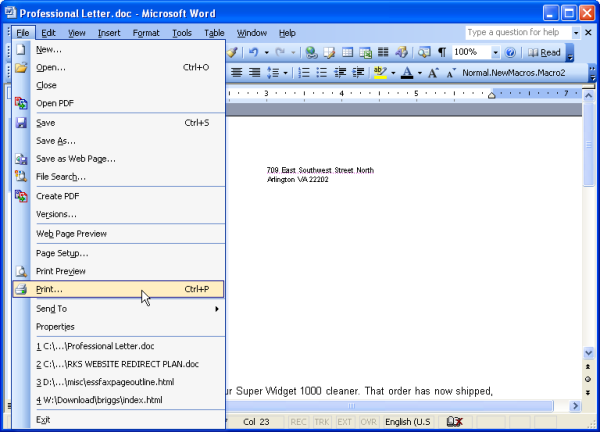Click the Word document icon in title bar
The width and height of the screenshot is (600, 432).
[x=11, y=13]
